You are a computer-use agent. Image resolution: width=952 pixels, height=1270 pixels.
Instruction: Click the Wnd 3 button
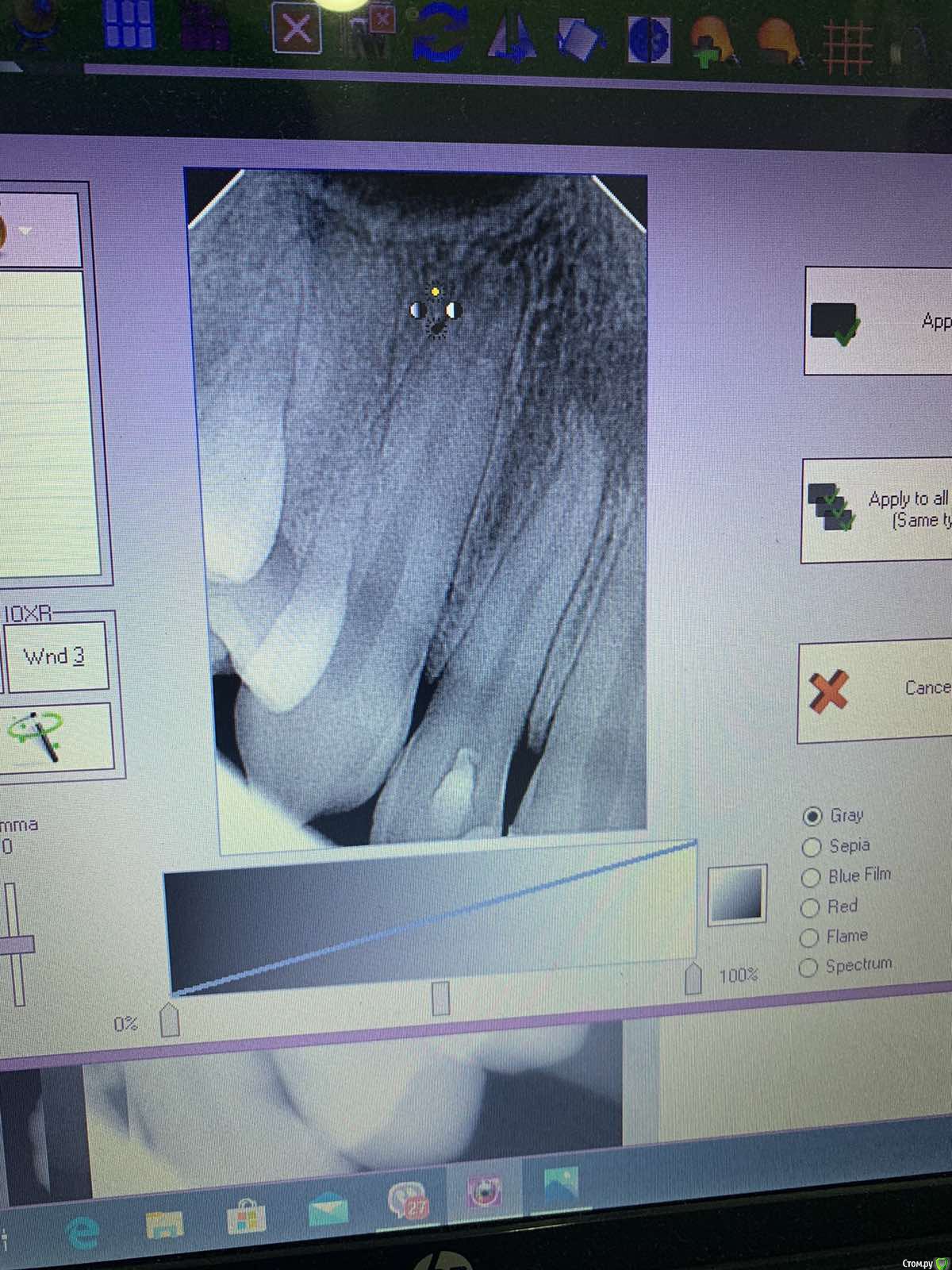click(55, 656)
